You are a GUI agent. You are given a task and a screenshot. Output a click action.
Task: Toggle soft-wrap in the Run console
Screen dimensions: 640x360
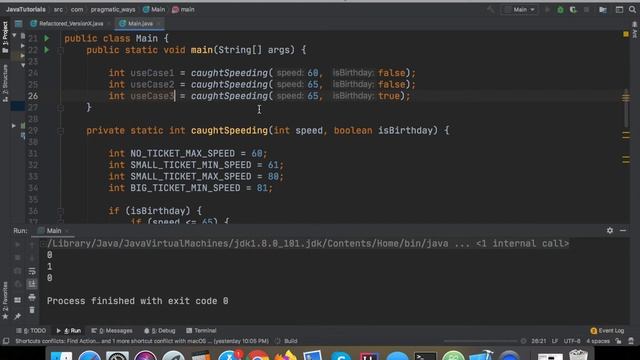(x=32, y=271)
